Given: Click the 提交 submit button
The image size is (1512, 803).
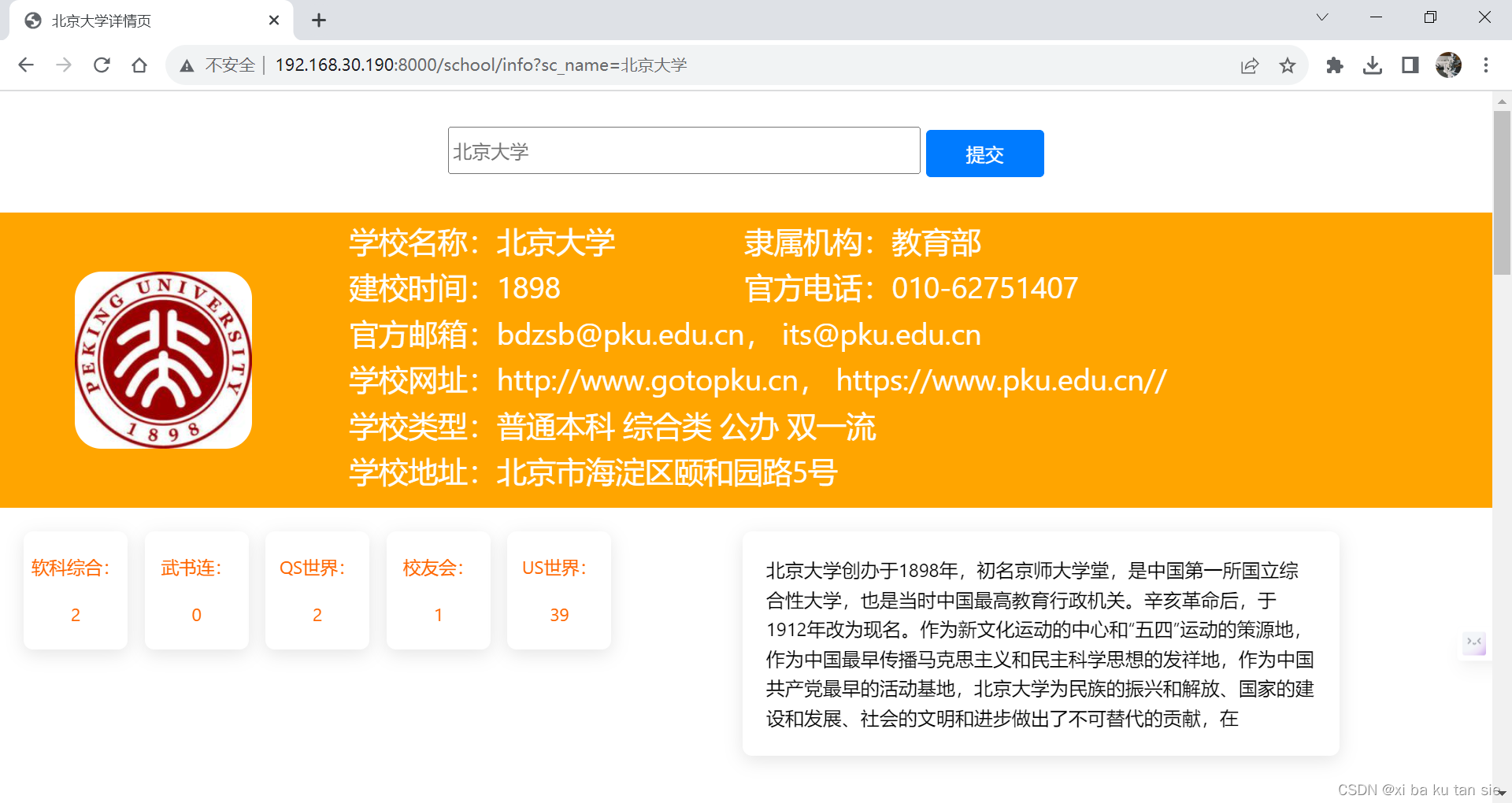Looking at the screenshot, I should [984, 154].
